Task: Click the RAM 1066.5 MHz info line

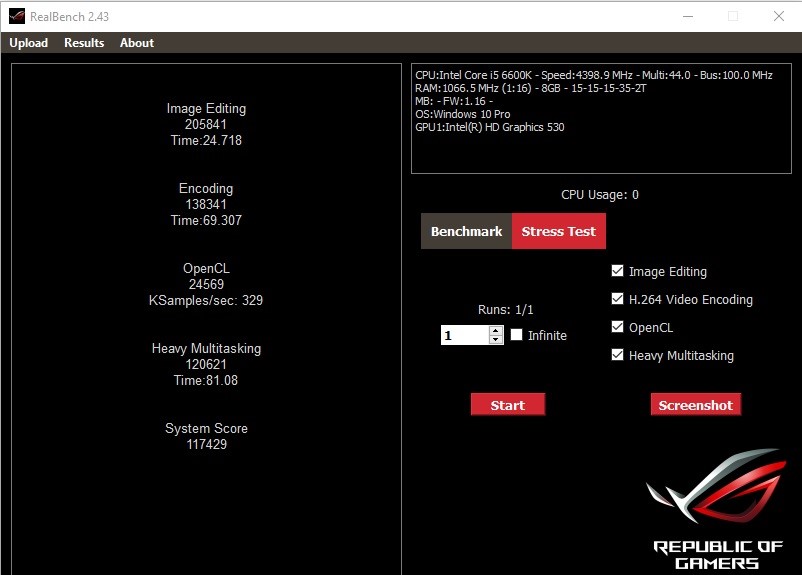Action: 531,88
